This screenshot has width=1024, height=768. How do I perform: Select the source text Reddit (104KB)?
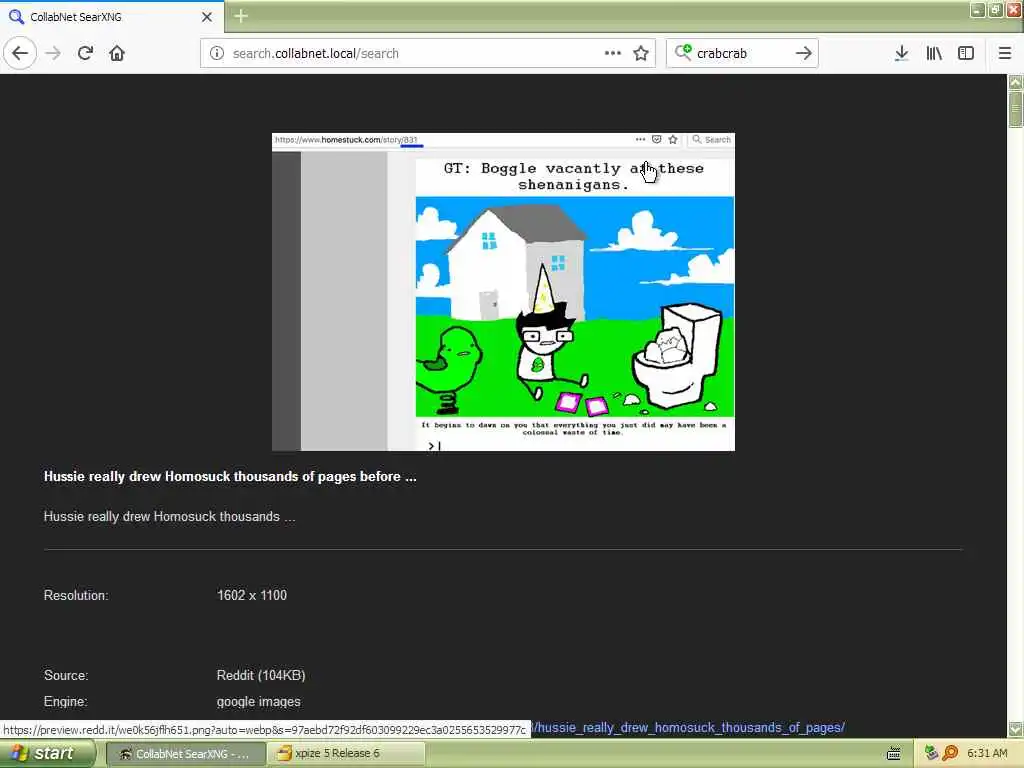261,675
